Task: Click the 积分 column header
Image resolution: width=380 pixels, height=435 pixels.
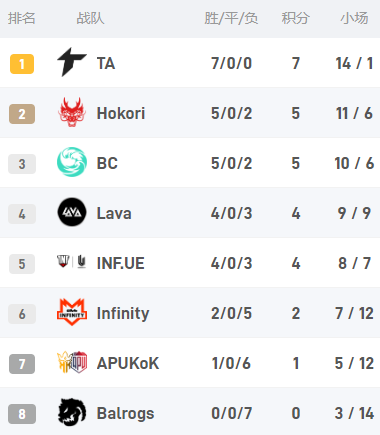Action: 296,18
